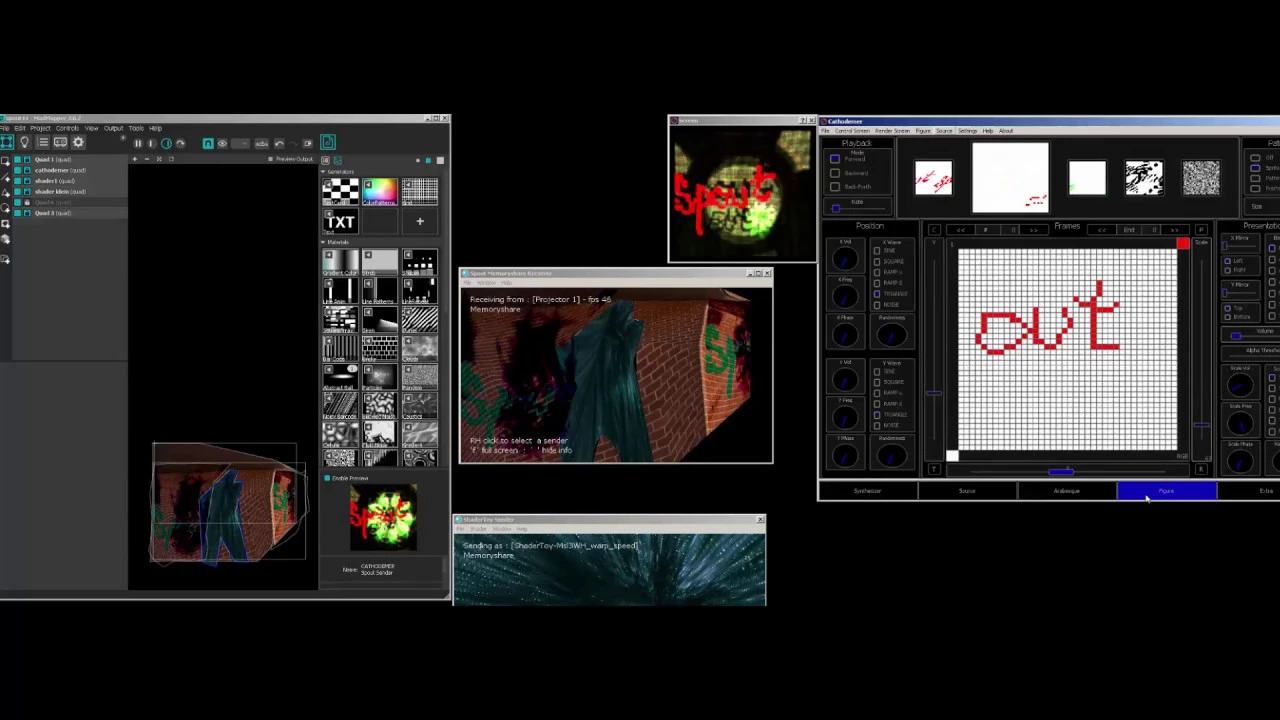Switch to the Synthesizer tab

868,491
